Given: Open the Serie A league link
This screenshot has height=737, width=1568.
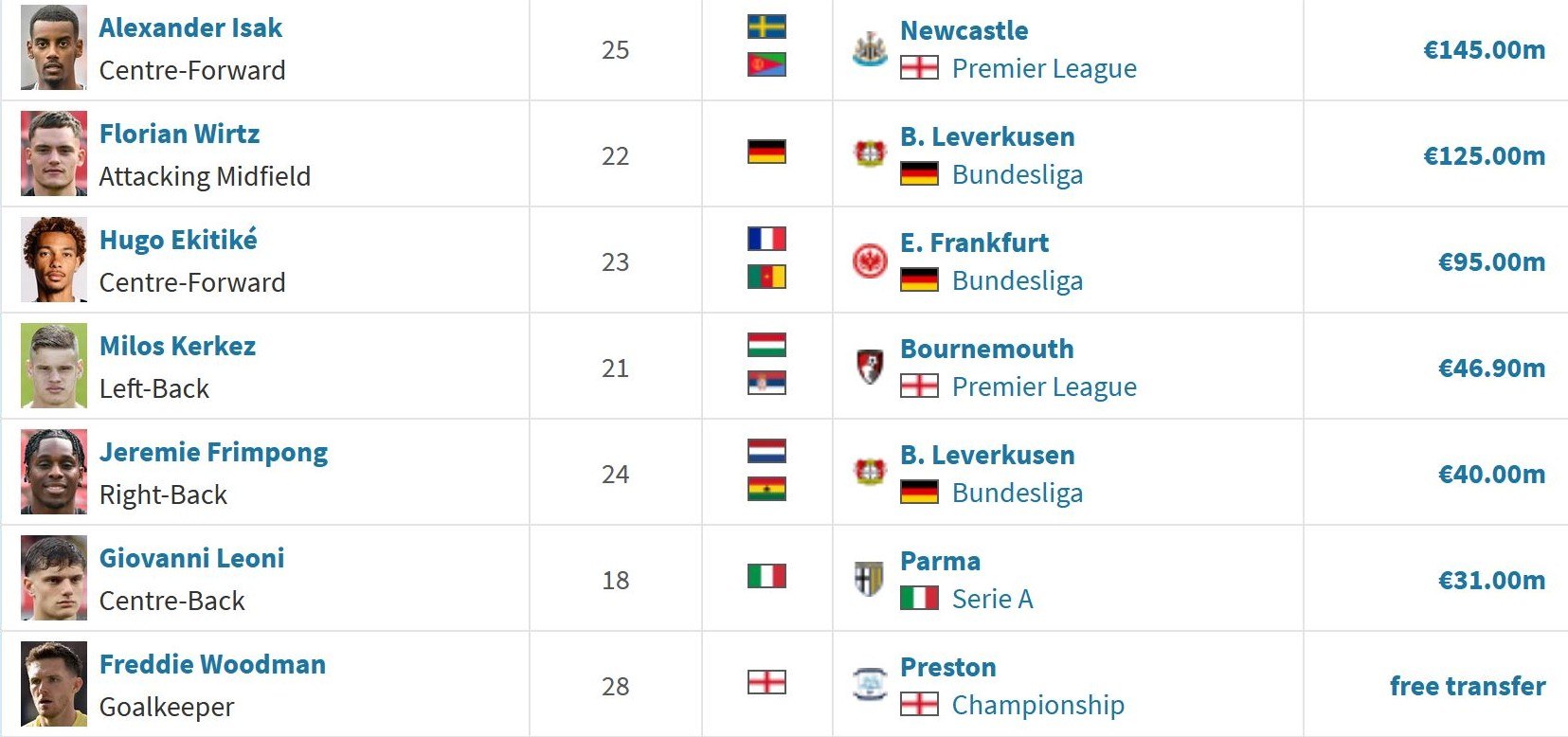Looking at the screenshot, I should 992,599.
